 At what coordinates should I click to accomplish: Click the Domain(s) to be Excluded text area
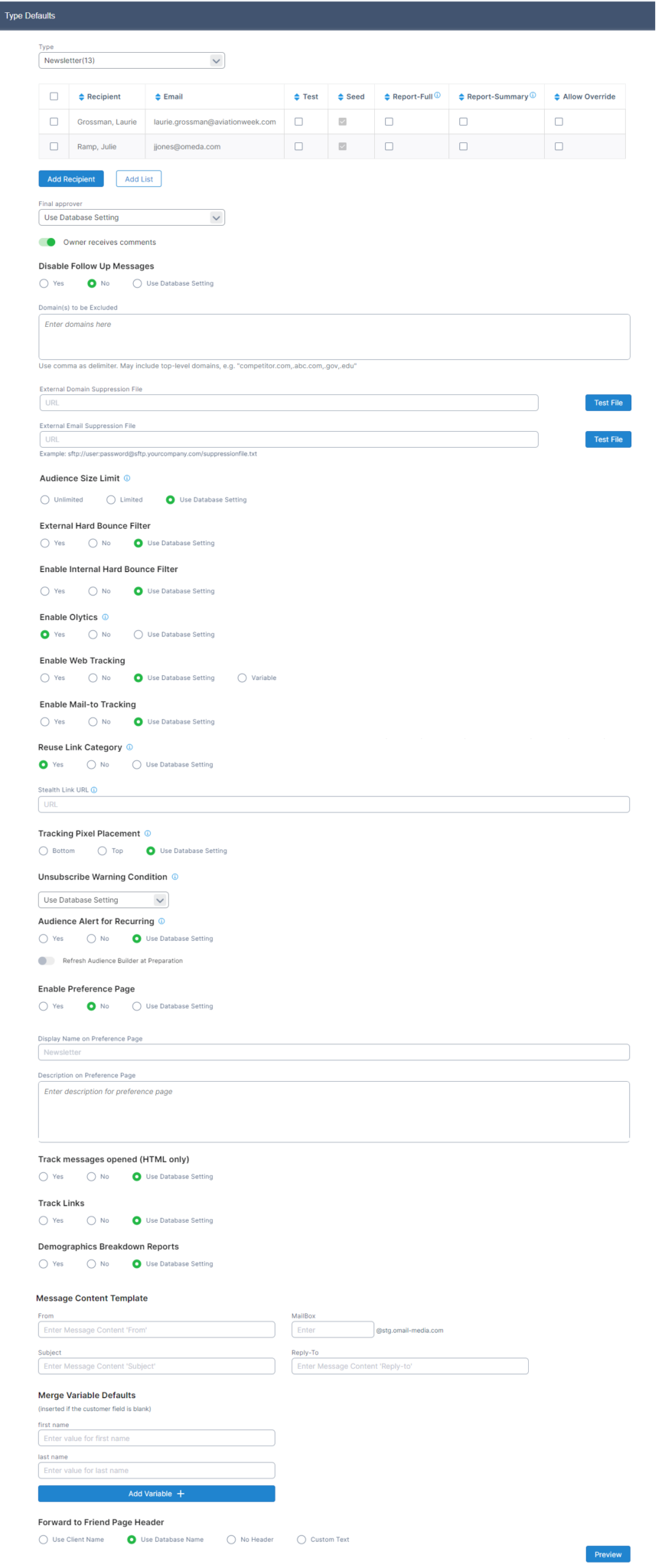[334, 337]
